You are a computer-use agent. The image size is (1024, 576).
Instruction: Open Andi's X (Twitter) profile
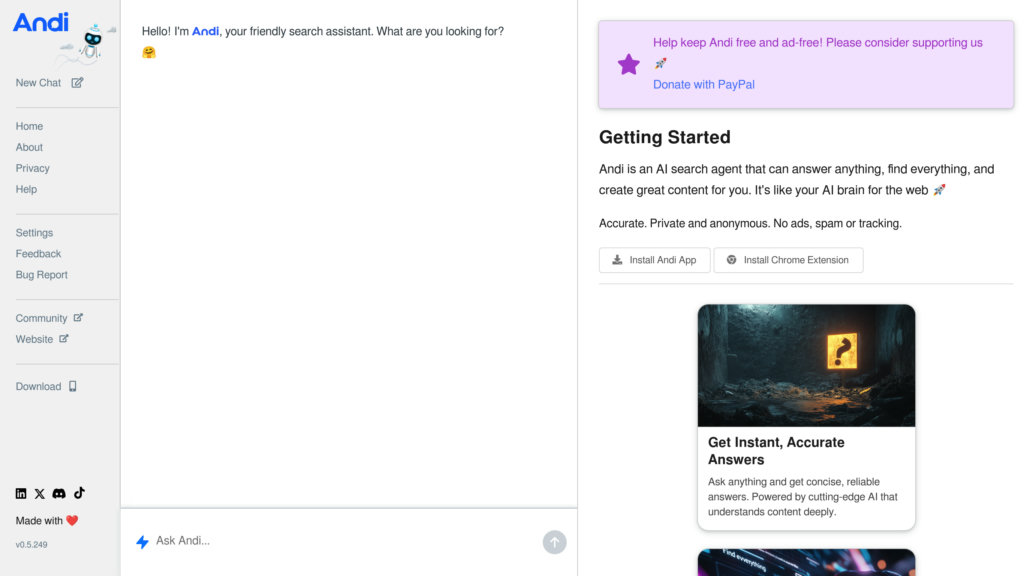pos(40,494)
